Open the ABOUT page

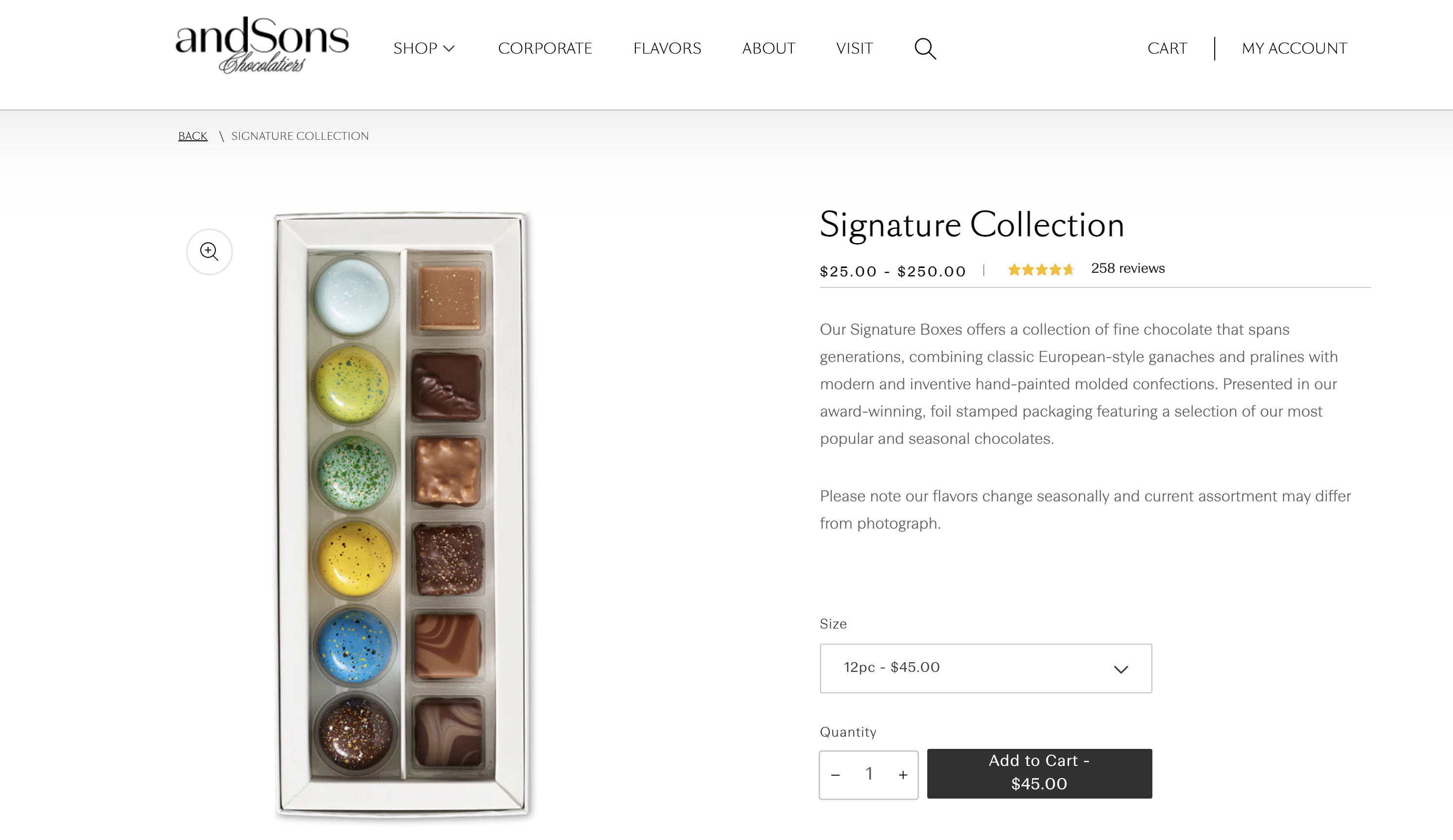[768, 48]
